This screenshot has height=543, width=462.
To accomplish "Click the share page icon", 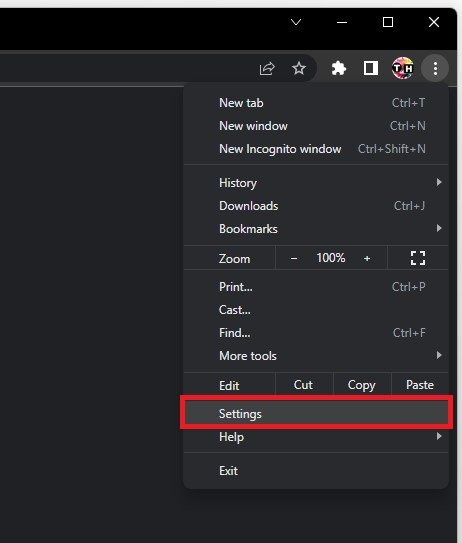I will pos(267,68).
